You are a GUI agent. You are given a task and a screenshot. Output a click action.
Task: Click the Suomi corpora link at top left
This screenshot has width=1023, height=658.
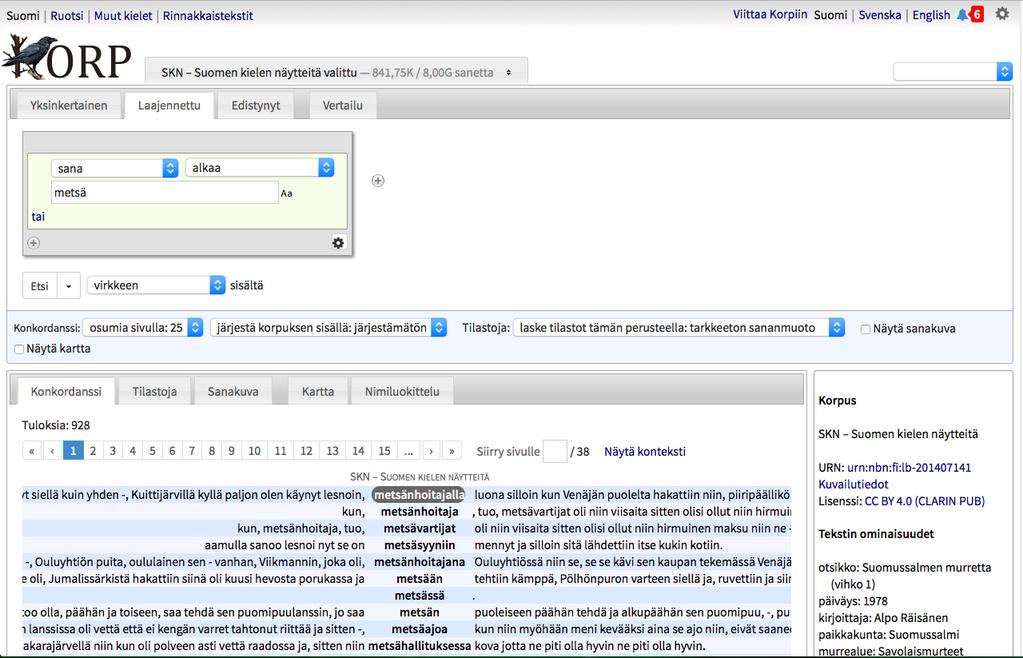click(23, 16)
